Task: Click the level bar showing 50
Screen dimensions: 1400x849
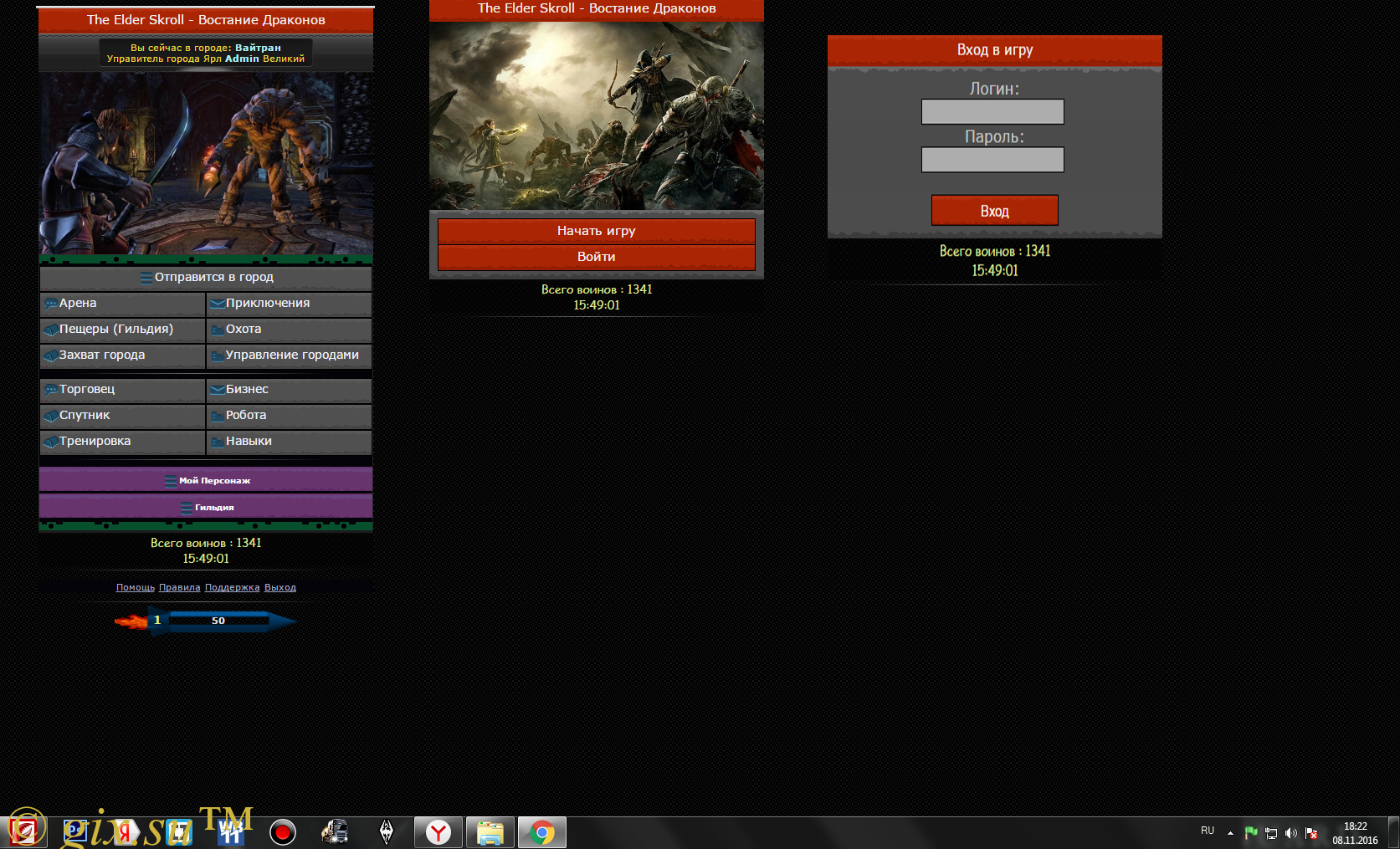Action: (x=218, y=621)
